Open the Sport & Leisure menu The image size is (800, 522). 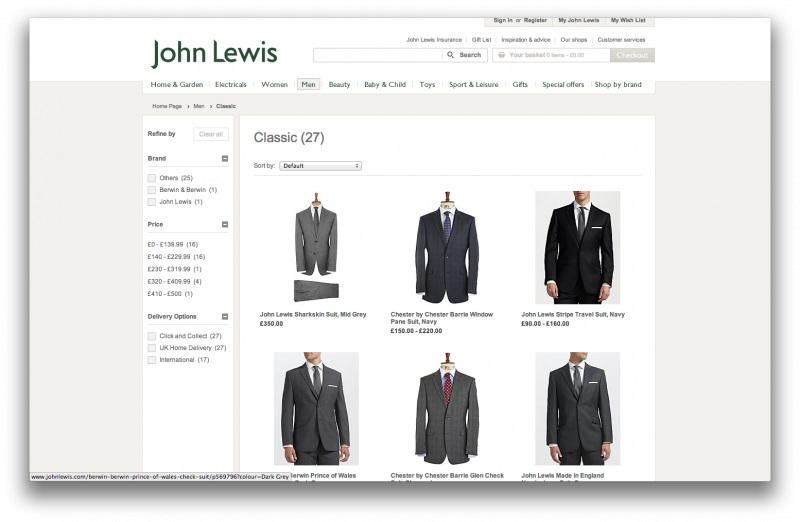coord(473,84)
